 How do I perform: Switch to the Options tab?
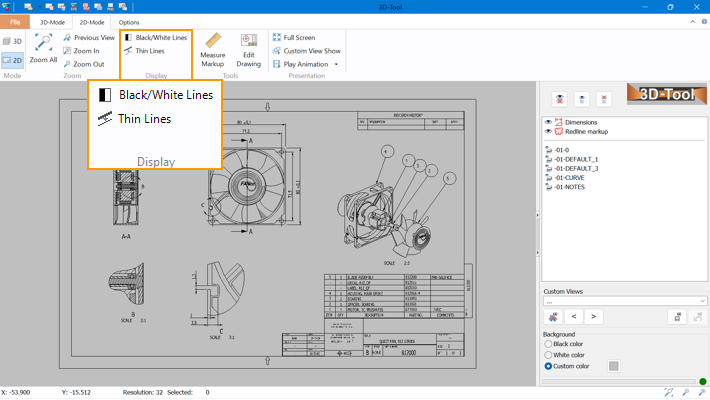[x=129, y=21]
